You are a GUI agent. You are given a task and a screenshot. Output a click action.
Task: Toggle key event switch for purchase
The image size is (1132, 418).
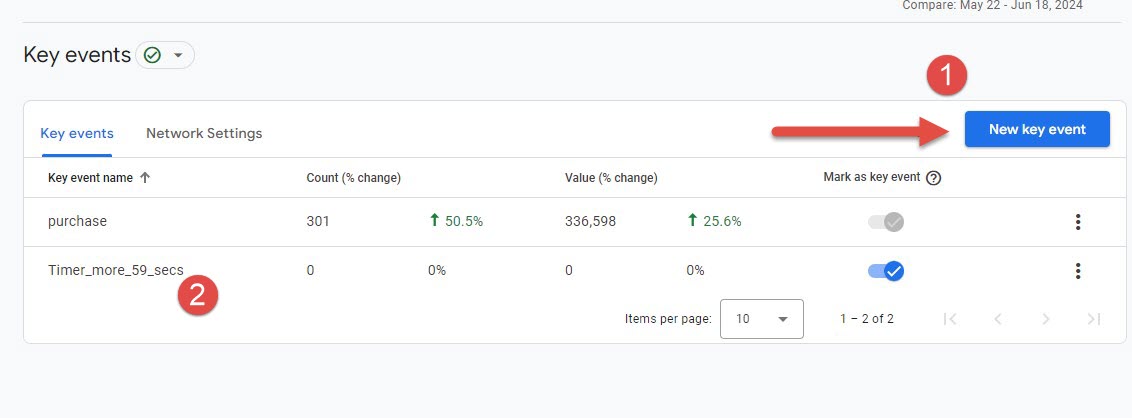886,222
